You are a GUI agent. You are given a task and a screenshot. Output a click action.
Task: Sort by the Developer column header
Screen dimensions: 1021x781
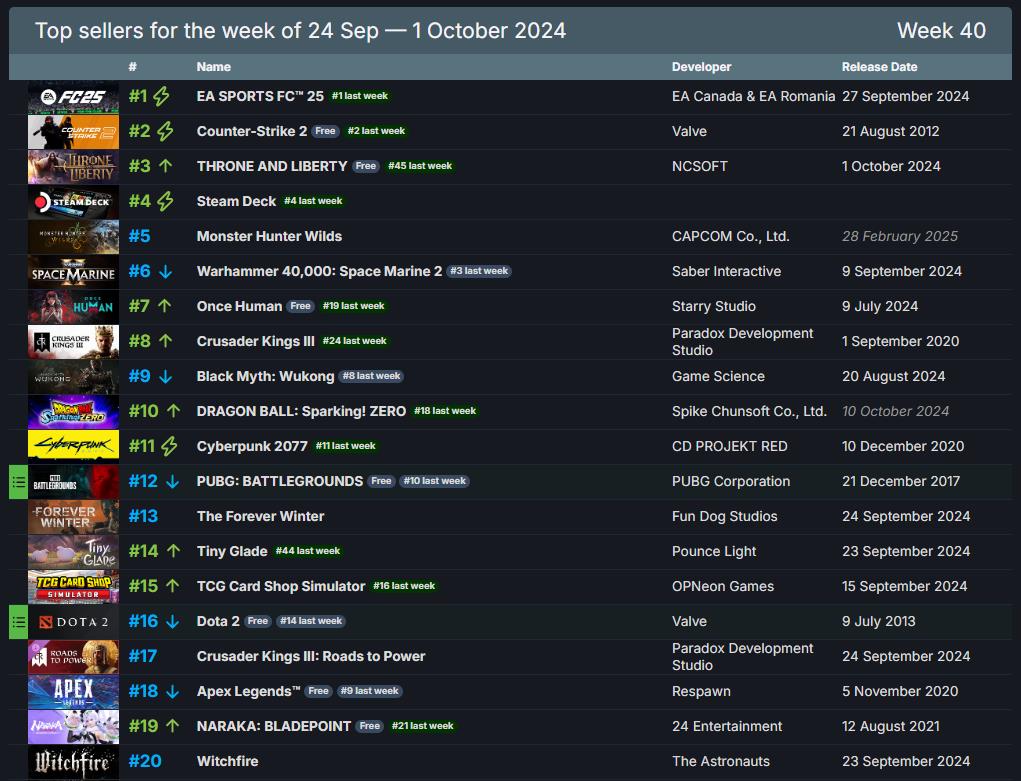click(x=701, y=67)
